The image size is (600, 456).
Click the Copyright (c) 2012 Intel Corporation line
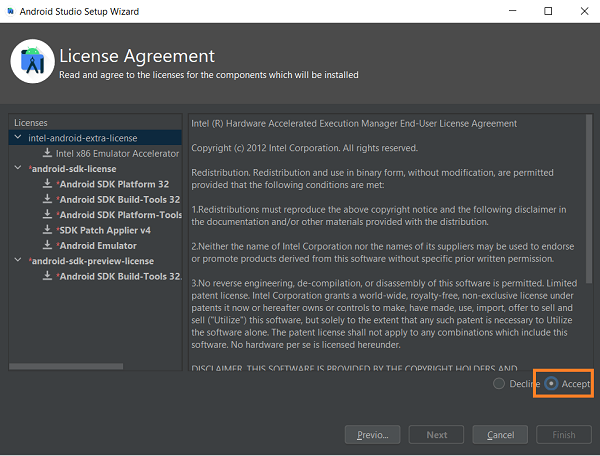(305, 148)
